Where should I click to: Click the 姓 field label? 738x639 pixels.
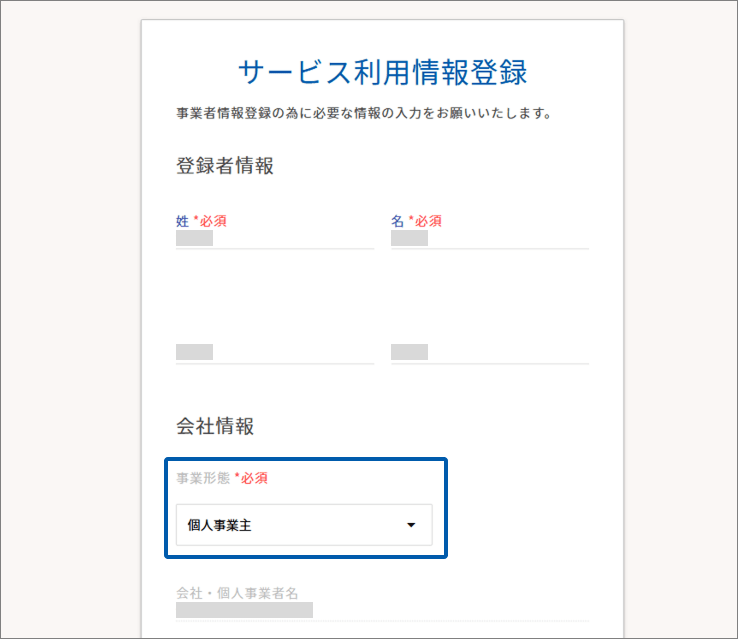(x=182, y=221)
